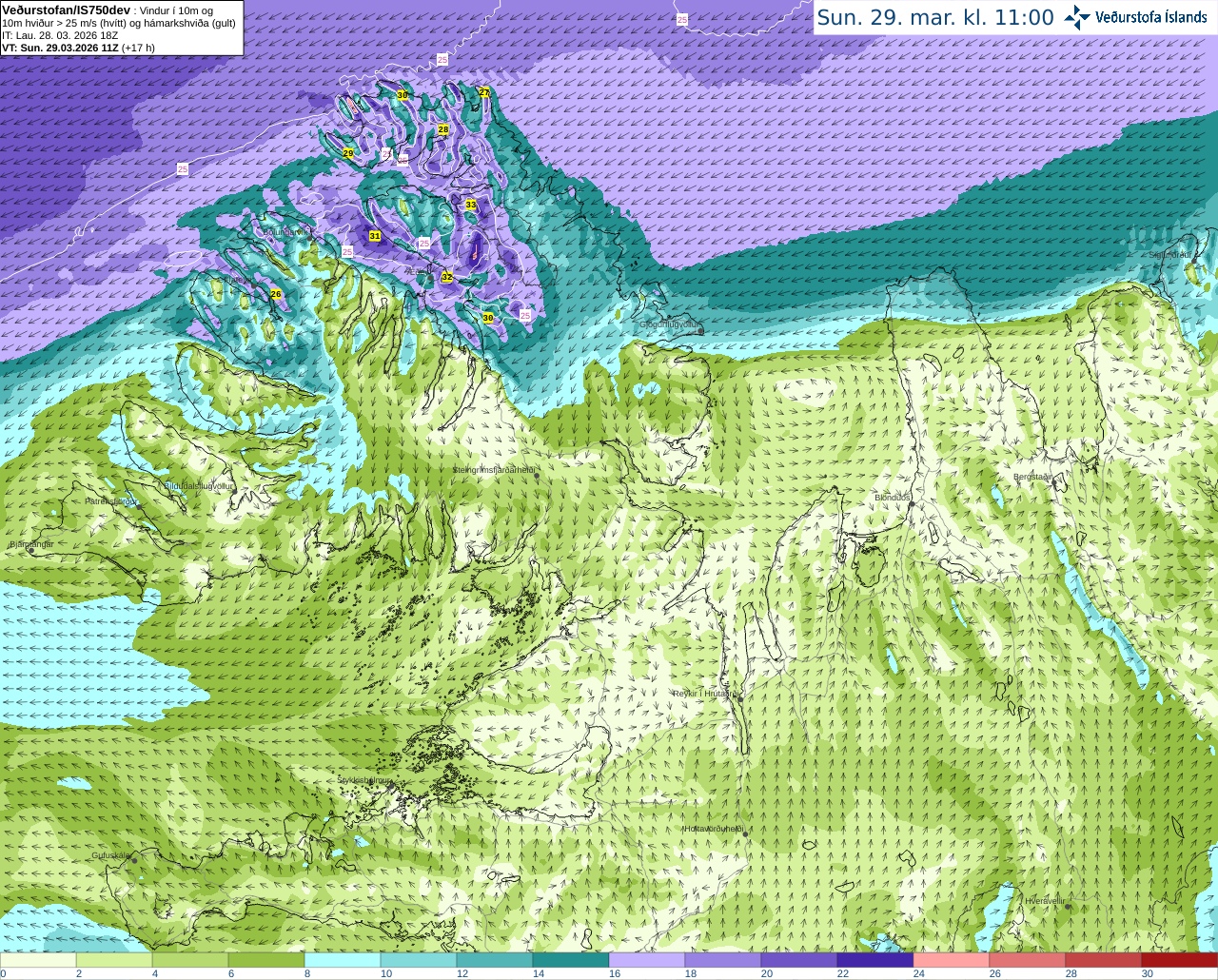Pick the yellow gust marker labeled 26
This screenshot has width=1218, height=980.
pyautogui.click(x=276, y=294)
